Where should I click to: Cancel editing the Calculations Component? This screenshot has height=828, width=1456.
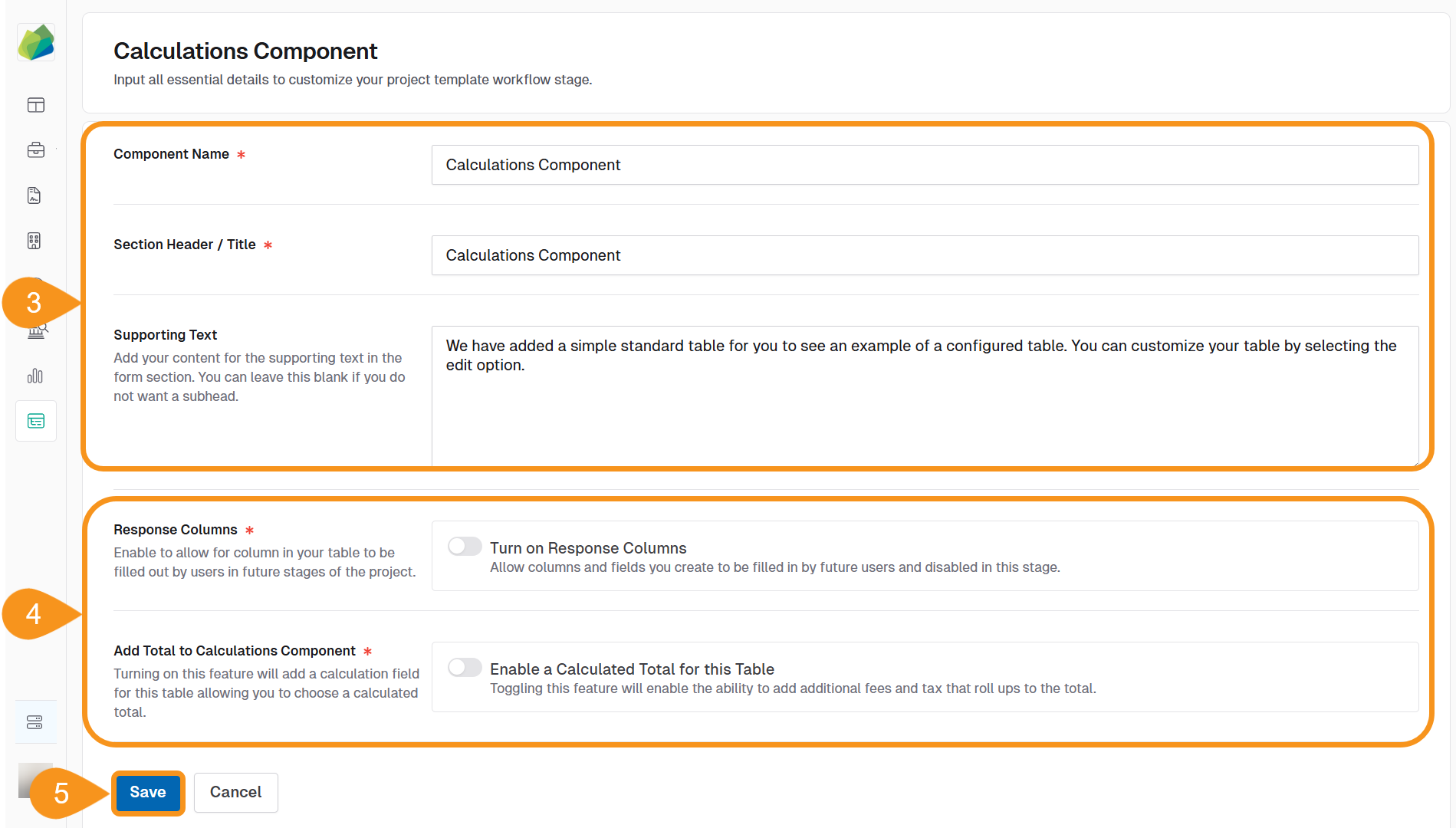[235, 792]
